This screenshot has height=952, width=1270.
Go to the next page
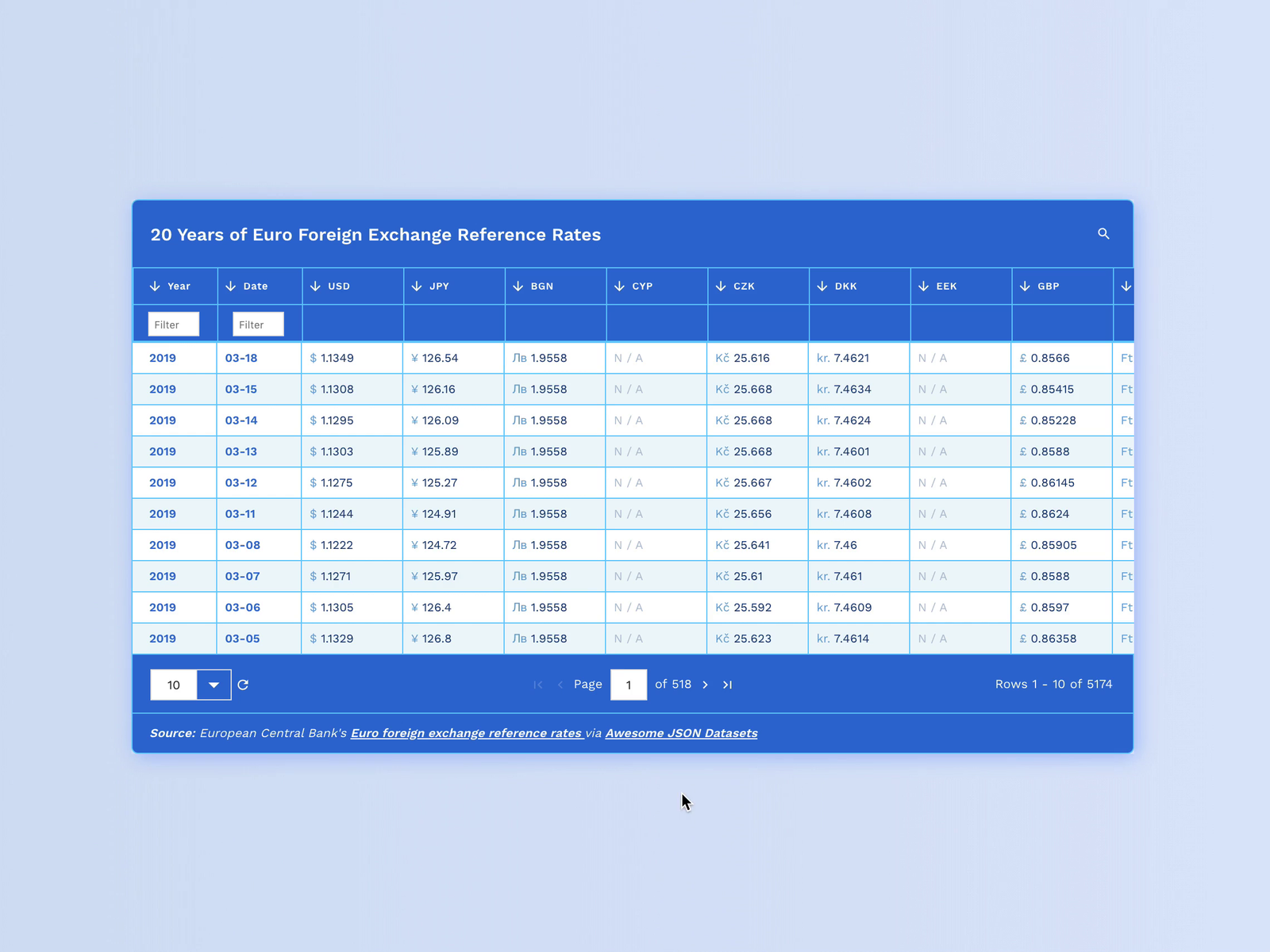pyautogui.click(x=705, y=685)
